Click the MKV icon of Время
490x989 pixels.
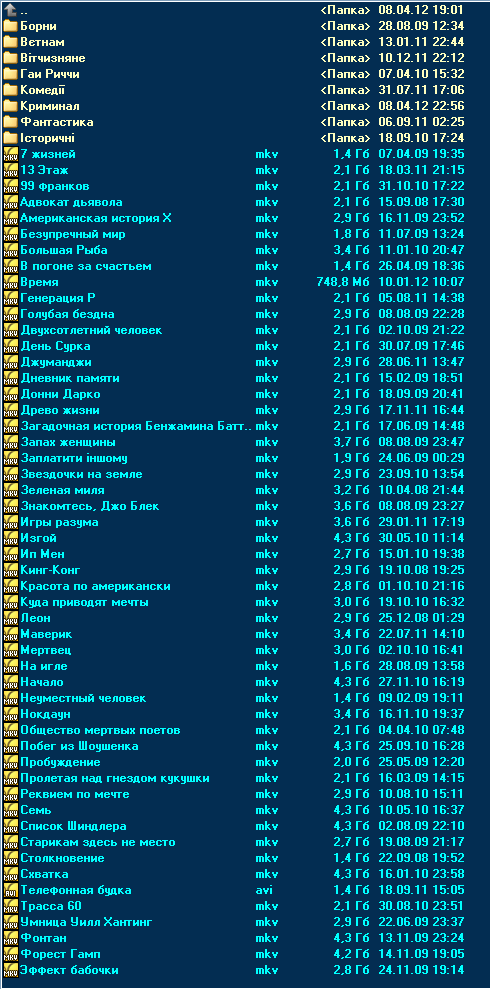click(10, 282)
